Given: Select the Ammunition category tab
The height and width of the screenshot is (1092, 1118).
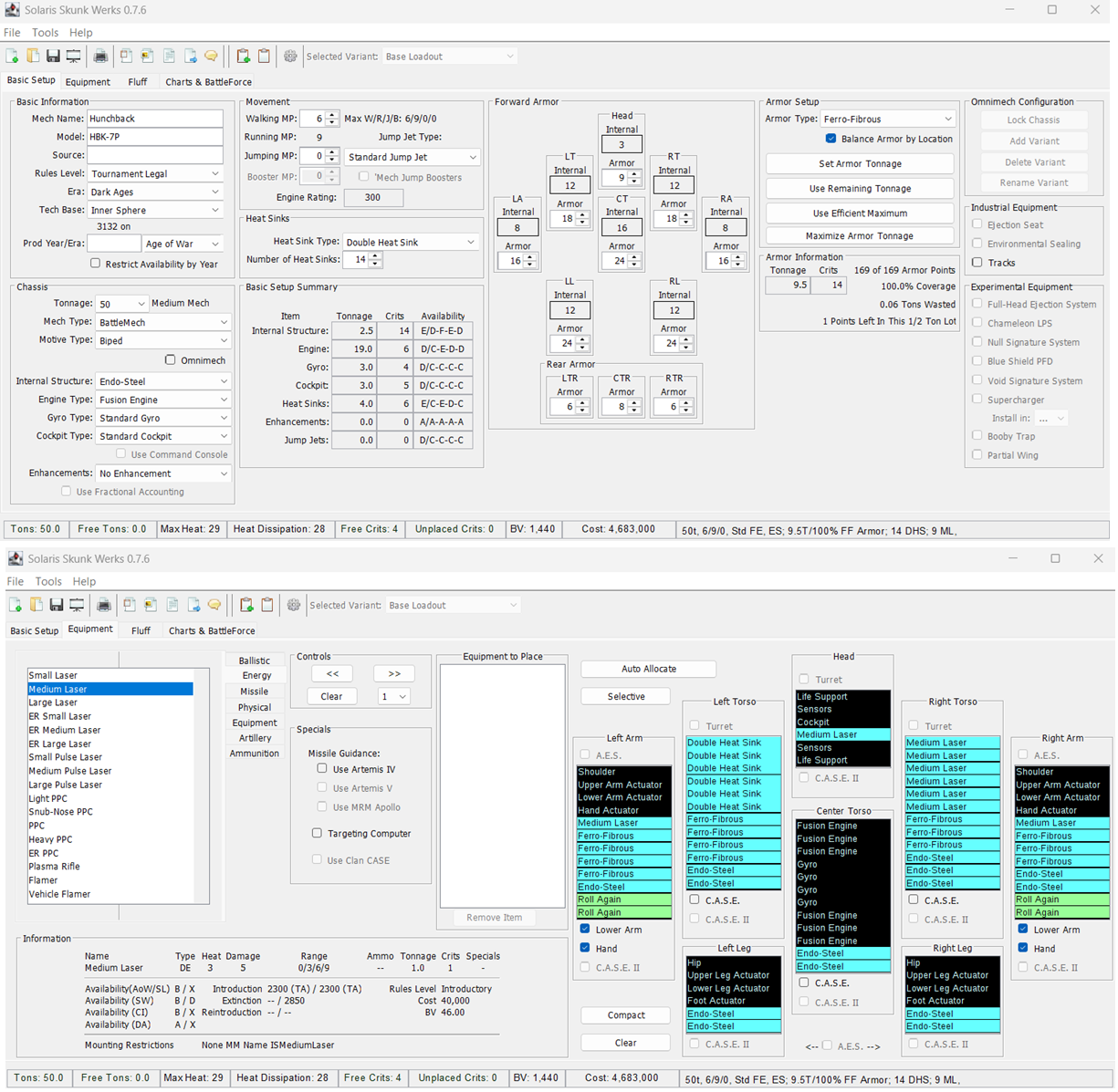Looking at the screenshot, I should [255, 754].
